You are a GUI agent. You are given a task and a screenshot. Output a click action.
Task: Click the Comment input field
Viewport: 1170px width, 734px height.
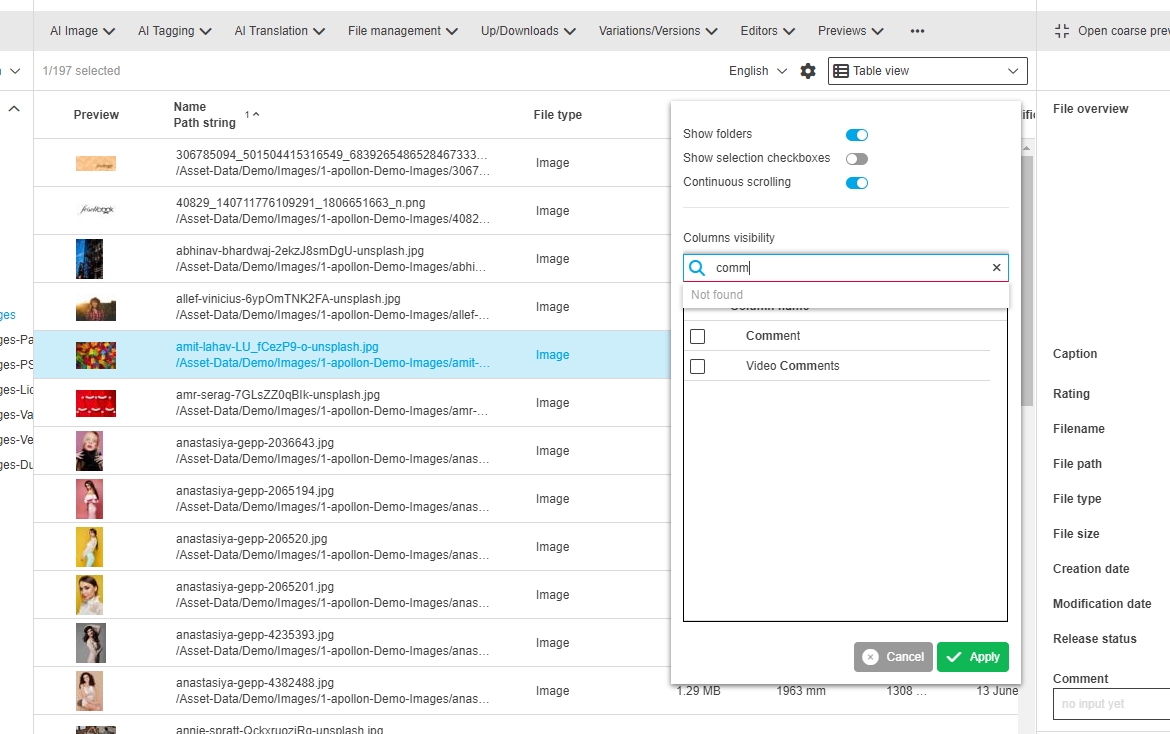pyautogui.click(x=1111, y=704)
